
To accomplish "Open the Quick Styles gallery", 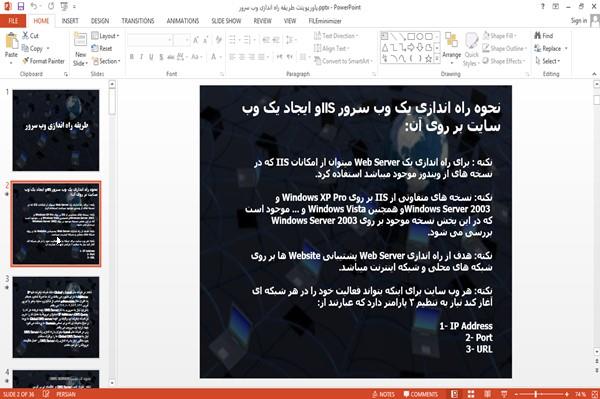I will (471, 49).
